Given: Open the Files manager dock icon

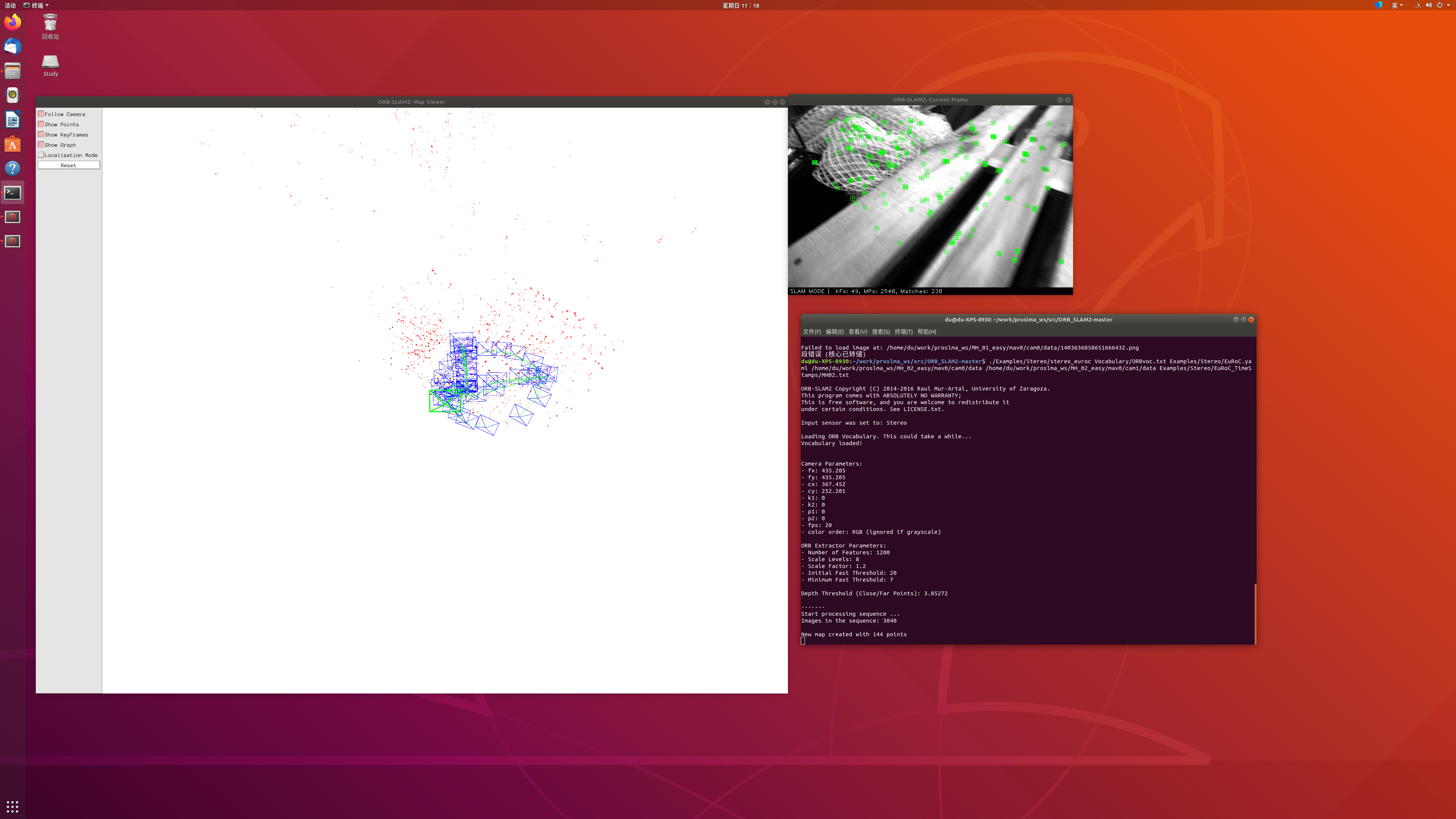Looking at the screenshot, I should (x=13, y=71).
